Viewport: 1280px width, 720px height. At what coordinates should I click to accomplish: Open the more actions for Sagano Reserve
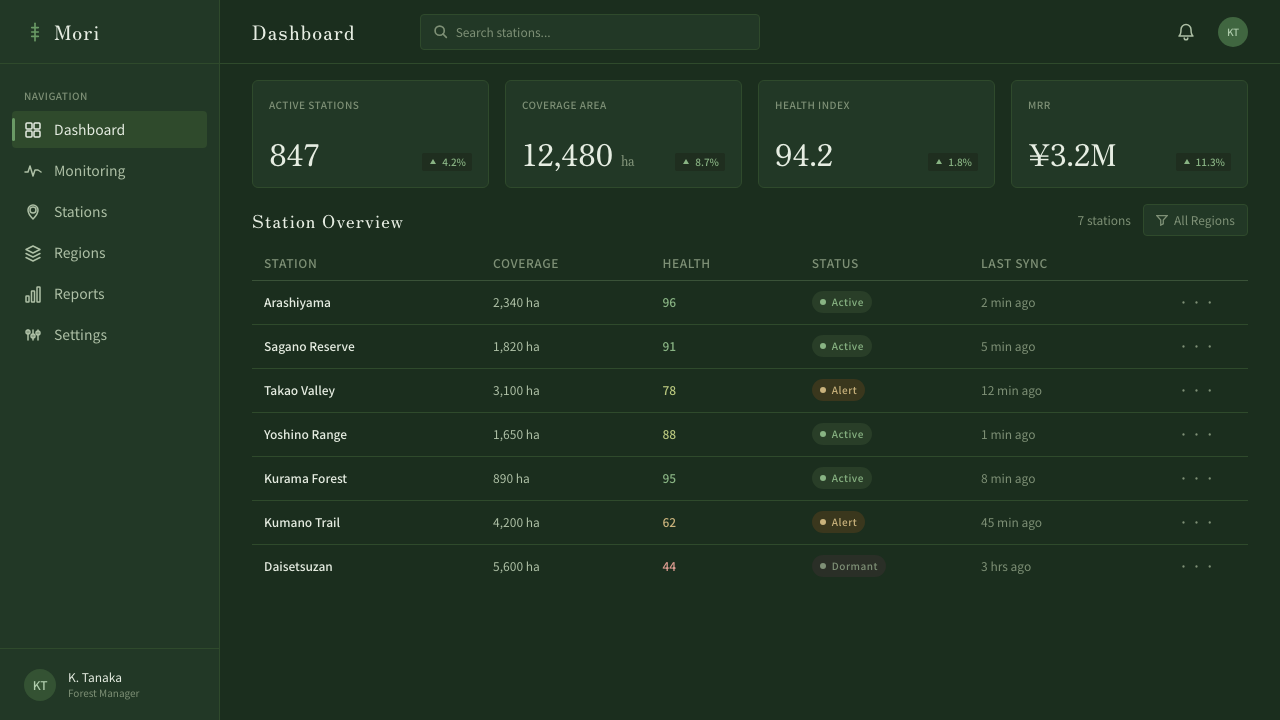[1196, 346]
